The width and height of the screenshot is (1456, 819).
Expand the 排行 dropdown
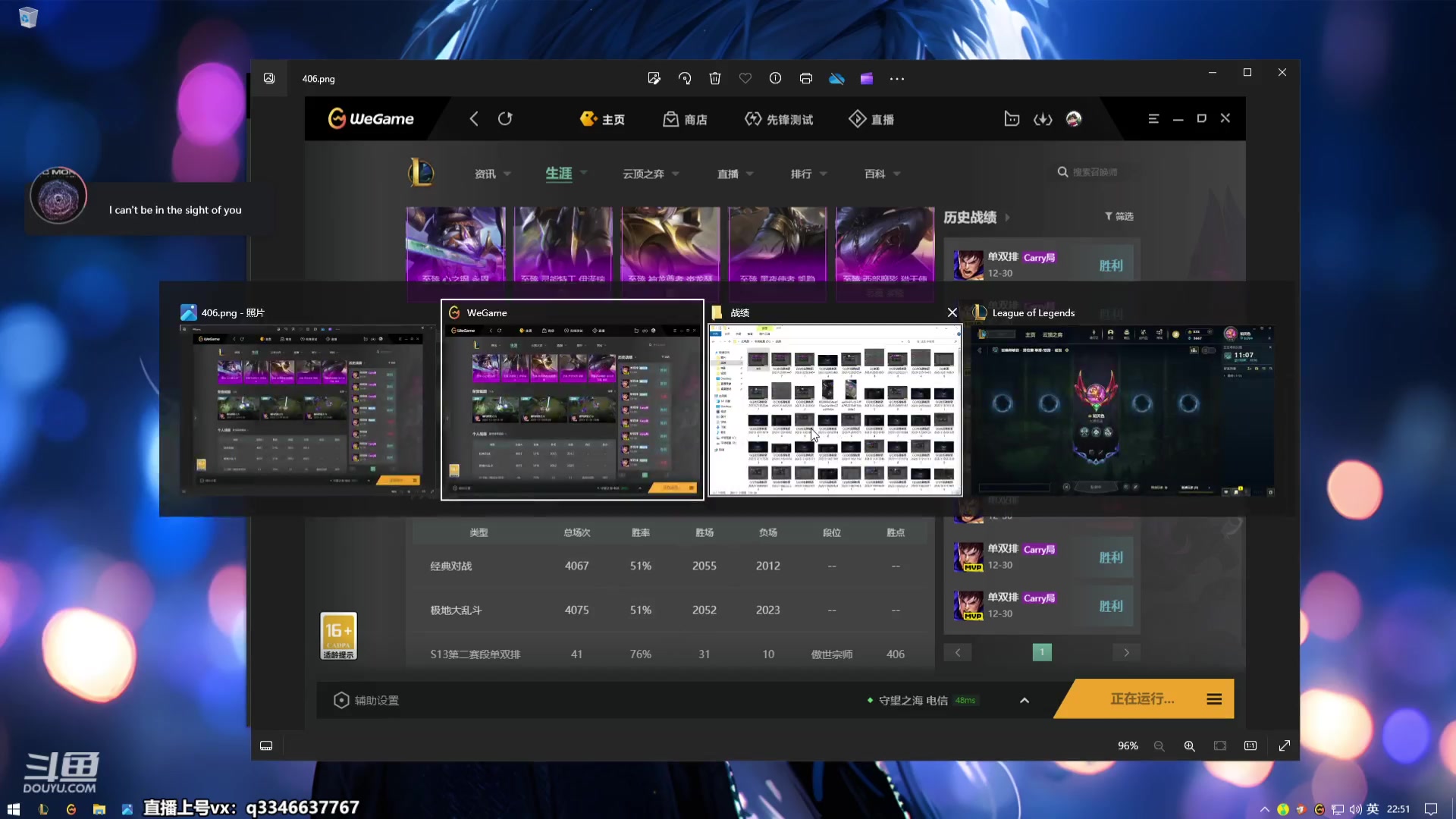pyautogui.click(x=824, y=174)
